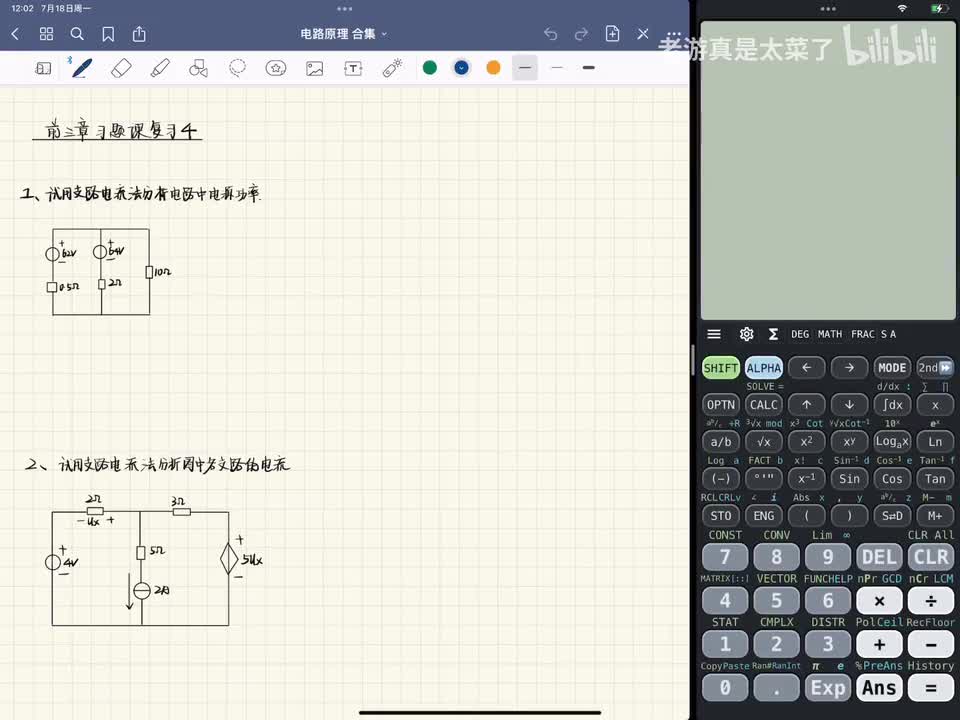Viewport: 960px width, 720px height.
Task: Open search with magnifier icon
Action: coord(77,34)
